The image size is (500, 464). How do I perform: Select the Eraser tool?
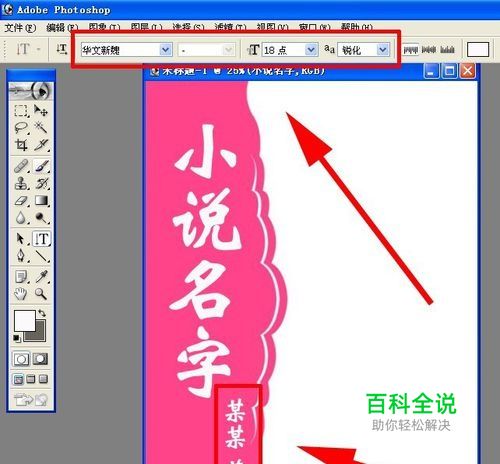coord(21,201)
